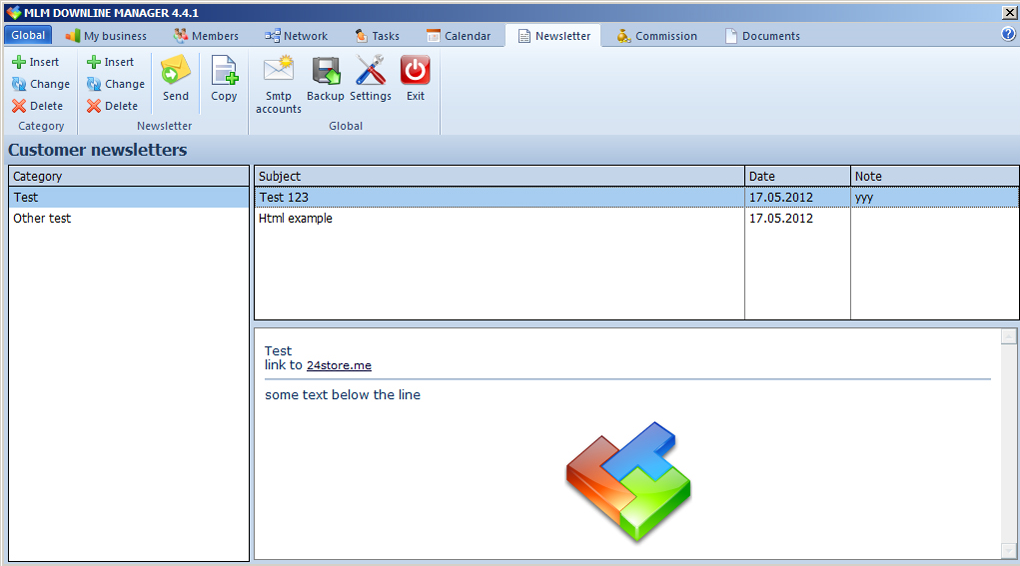The width and height of the screenshot is (1020, 566).
Task: Click the Send newsletter icon
Action: pos(175,72)
